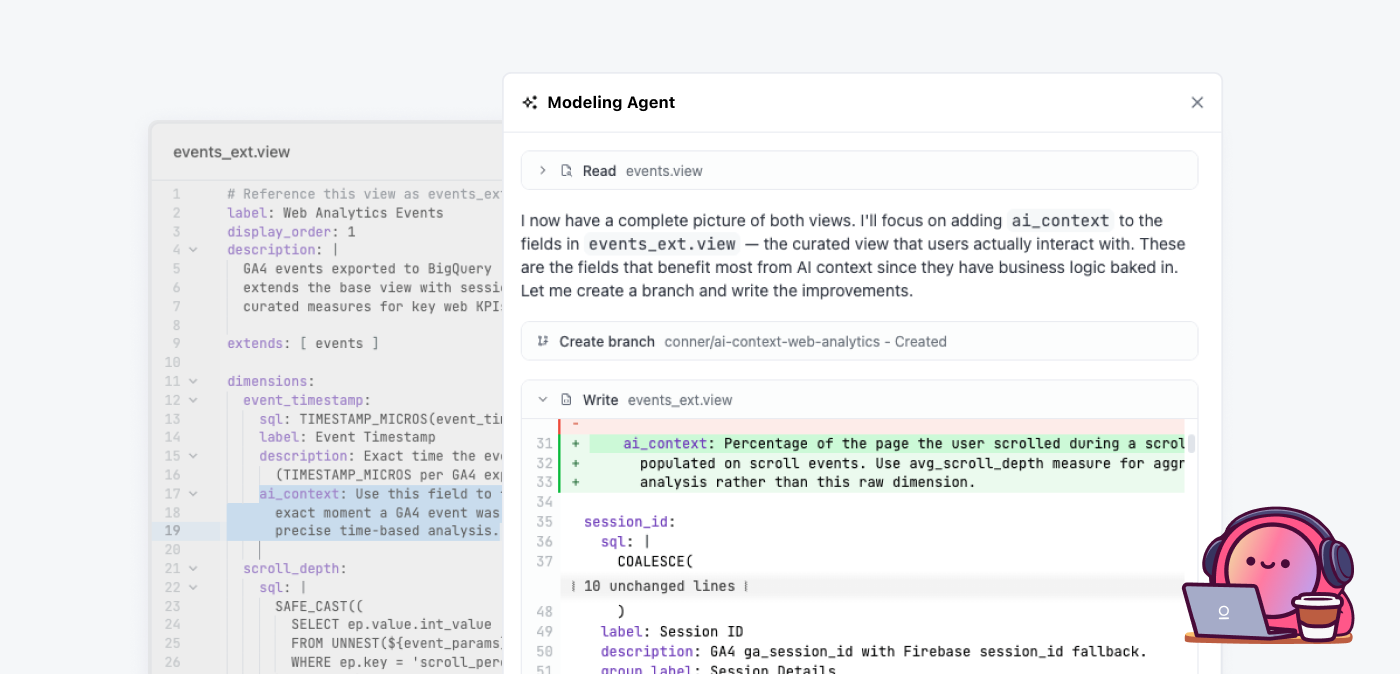Close the Modeling Agent panel
The width and height of the screenshot is (1400, 674).
coord(1197,102)
